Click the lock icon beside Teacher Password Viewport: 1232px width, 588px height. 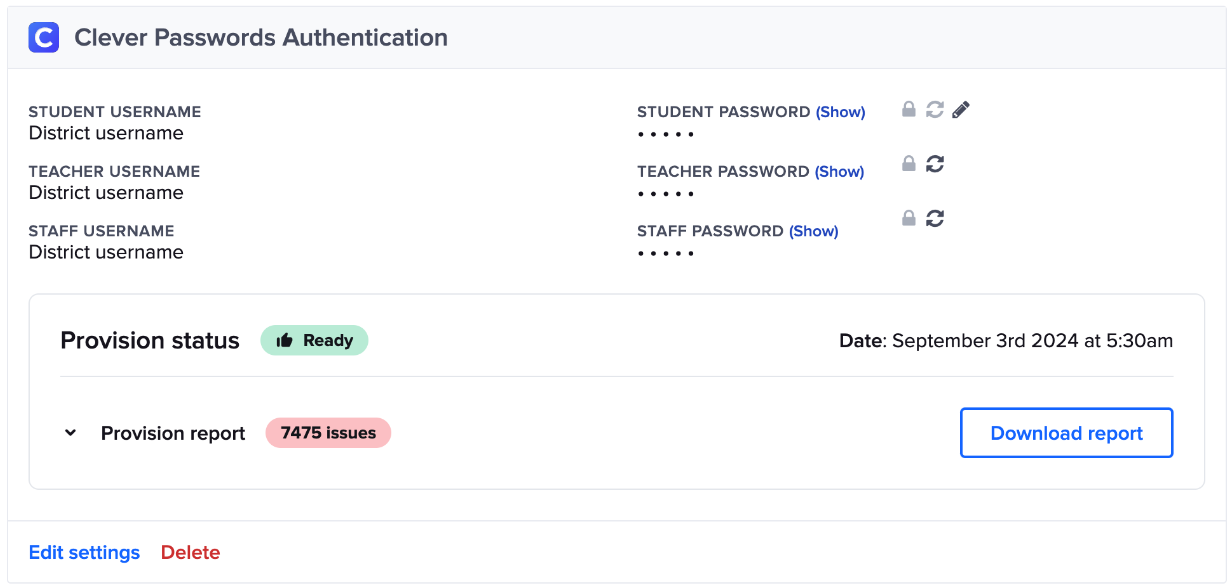[x=908, y=162]
